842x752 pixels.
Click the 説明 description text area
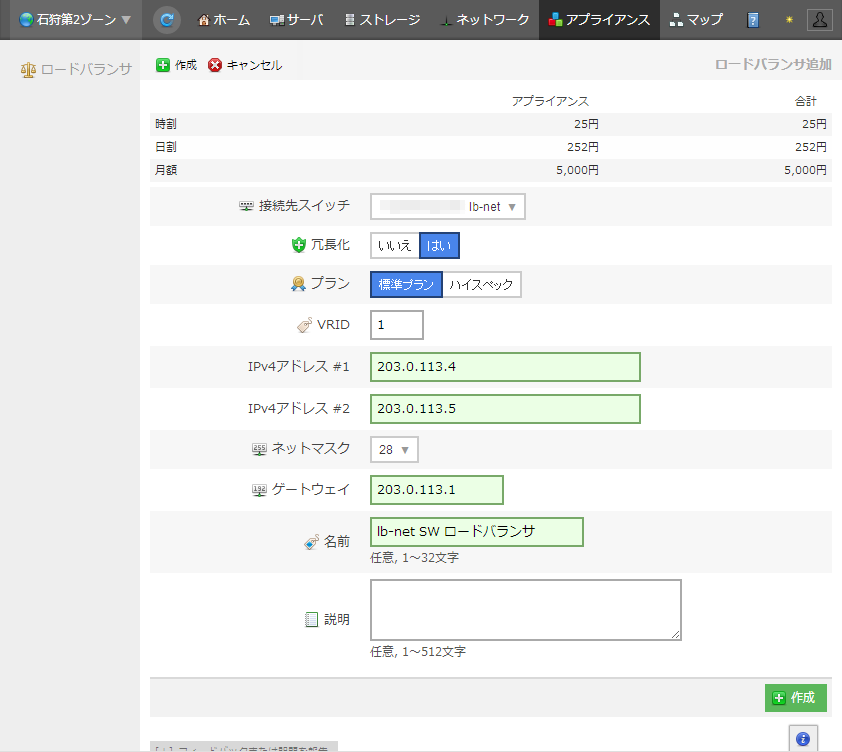pos(525,609)
